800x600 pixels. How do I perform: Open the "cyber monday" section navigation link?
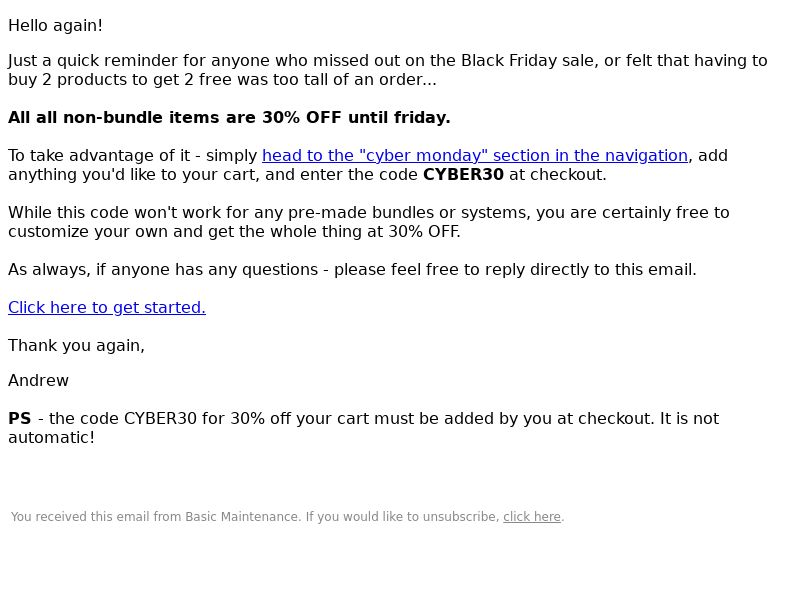point(475,156)
